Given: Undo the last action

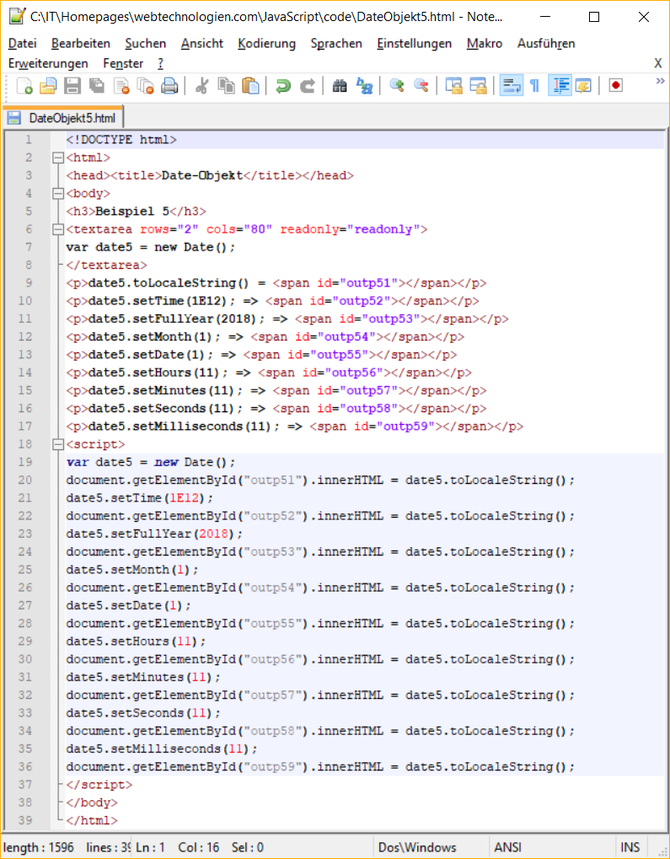Looking at the screenshot, I should click(283, 86).
